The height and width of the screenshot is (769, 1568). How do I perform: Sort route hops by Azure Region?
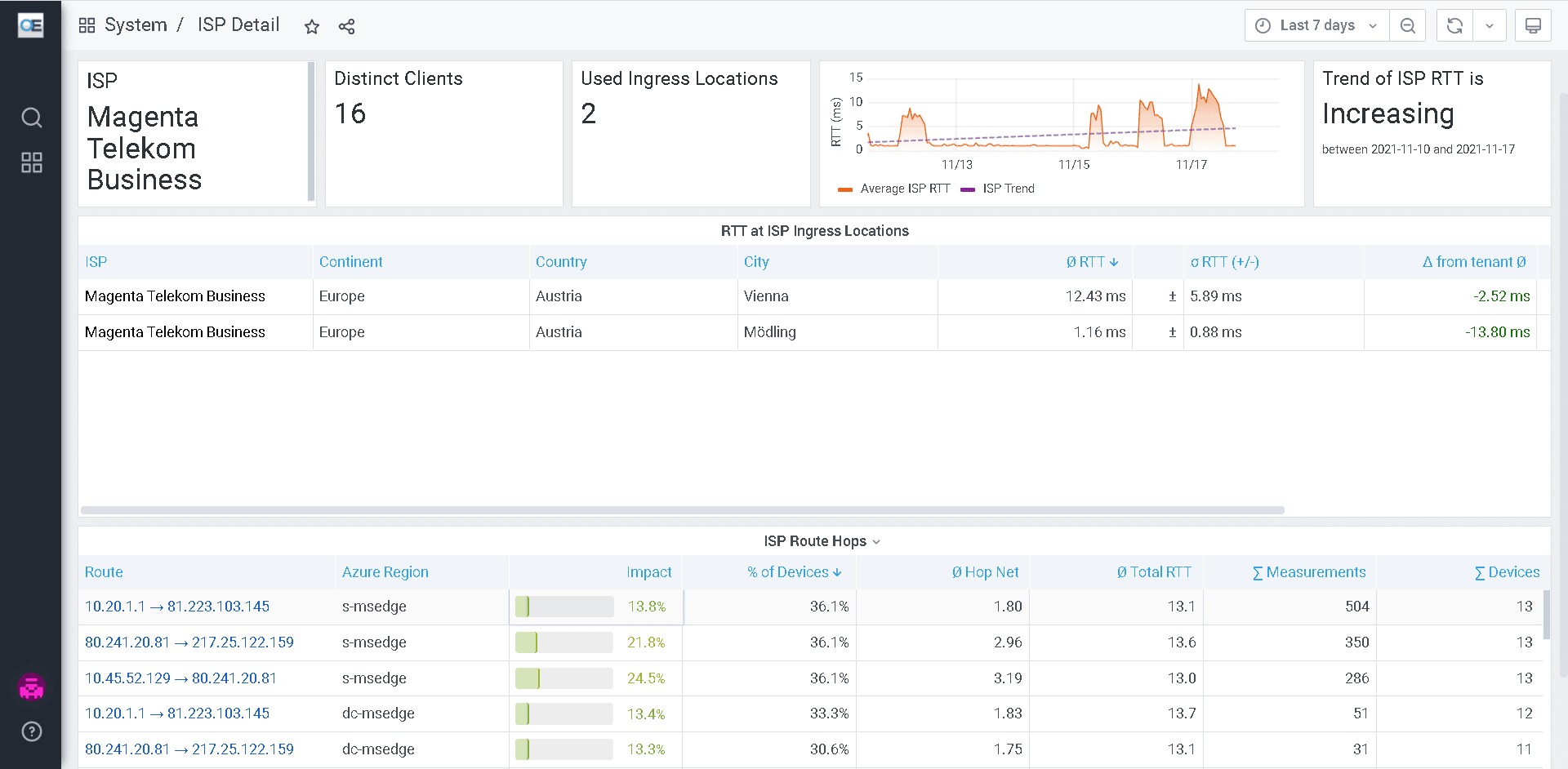point(385,572)
